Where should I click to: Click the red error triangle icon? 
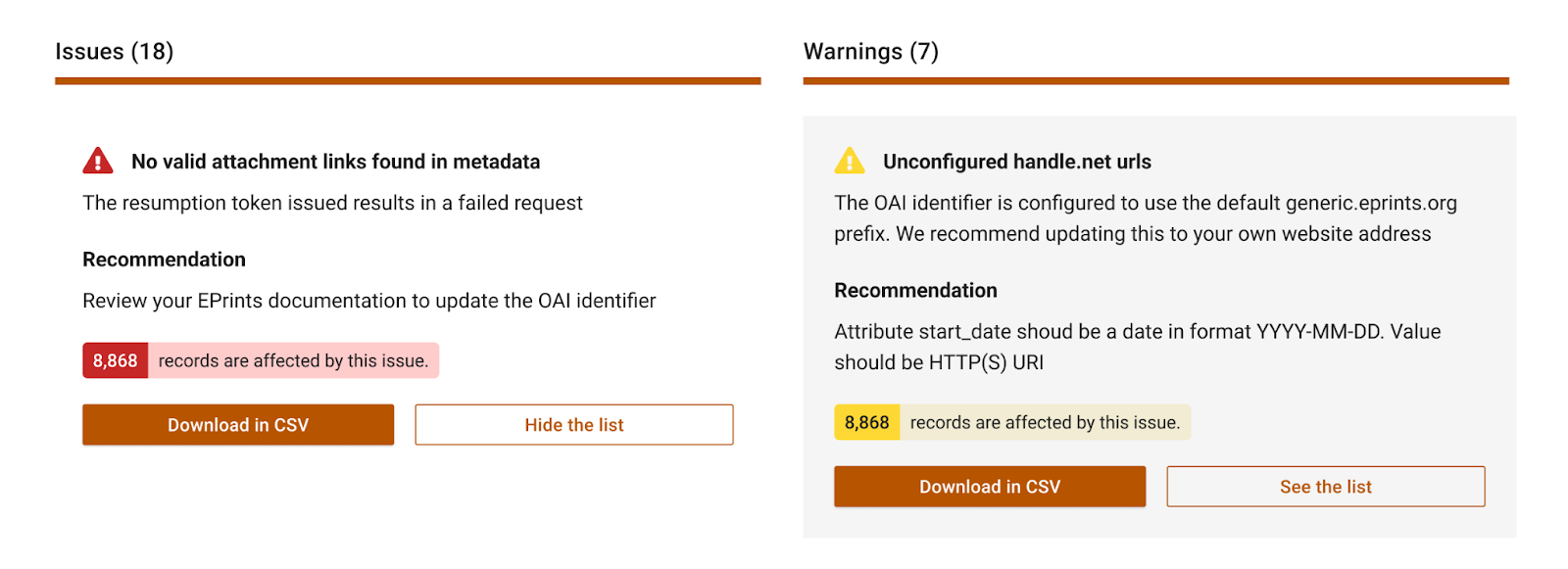point(98,161)
